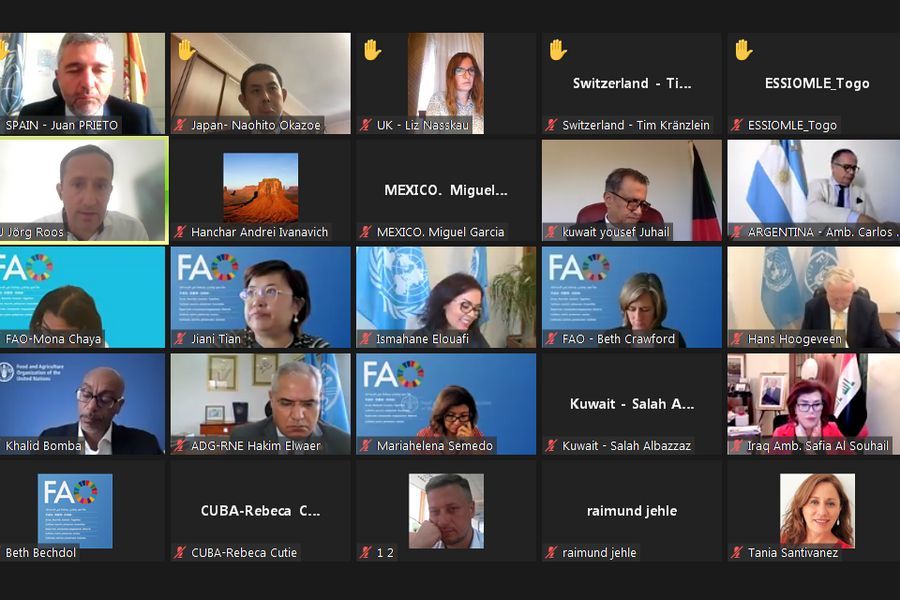Click the Mariahelena Semedo name label
This screenshot has height=600, width=900.
point(435,446)
